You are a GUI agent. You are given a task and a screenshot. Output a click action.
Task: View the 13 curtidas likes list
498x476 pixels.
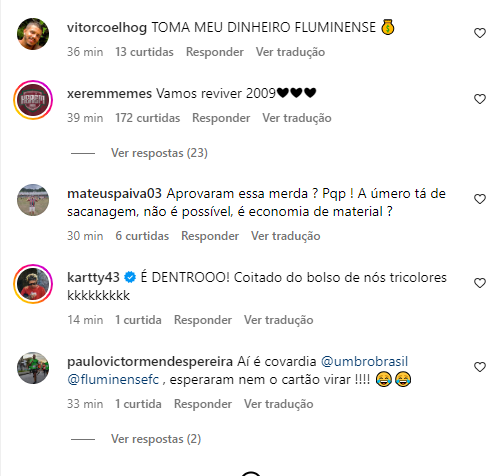click(x=144, y=52)
